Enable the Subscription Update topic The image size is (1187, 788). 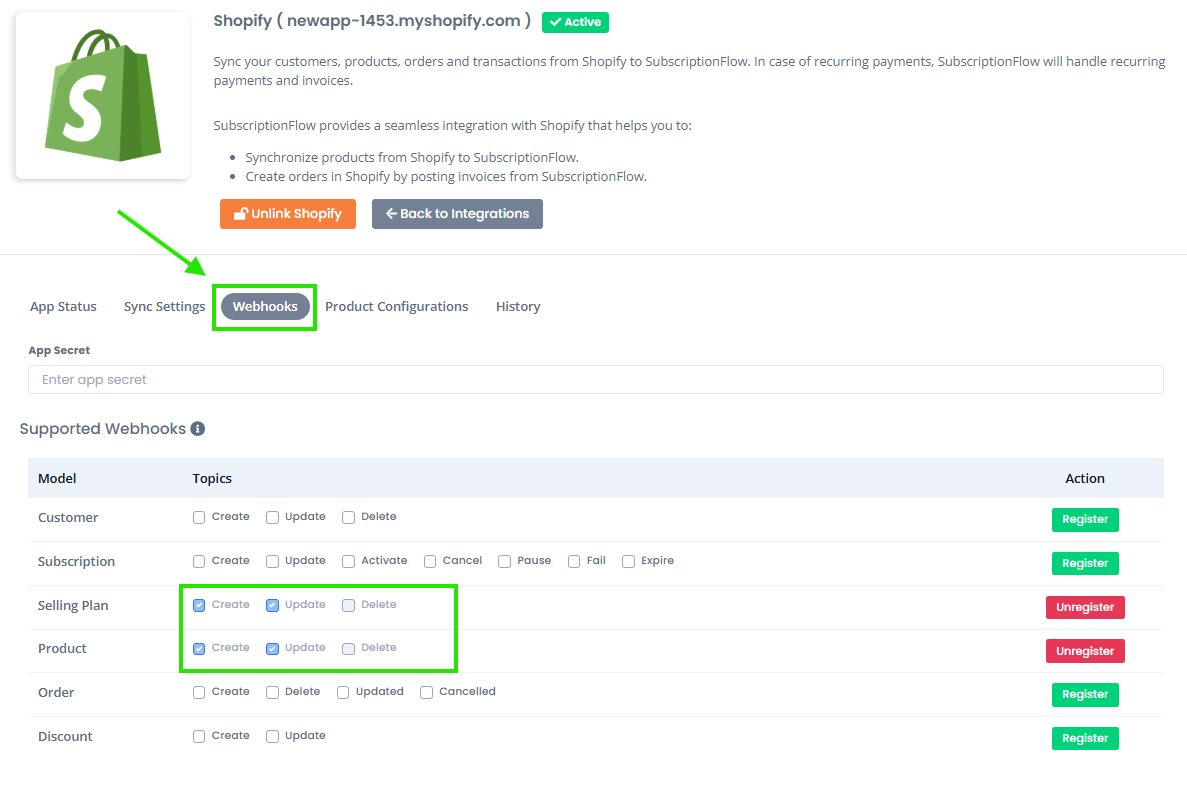click(x=273, y=562)
